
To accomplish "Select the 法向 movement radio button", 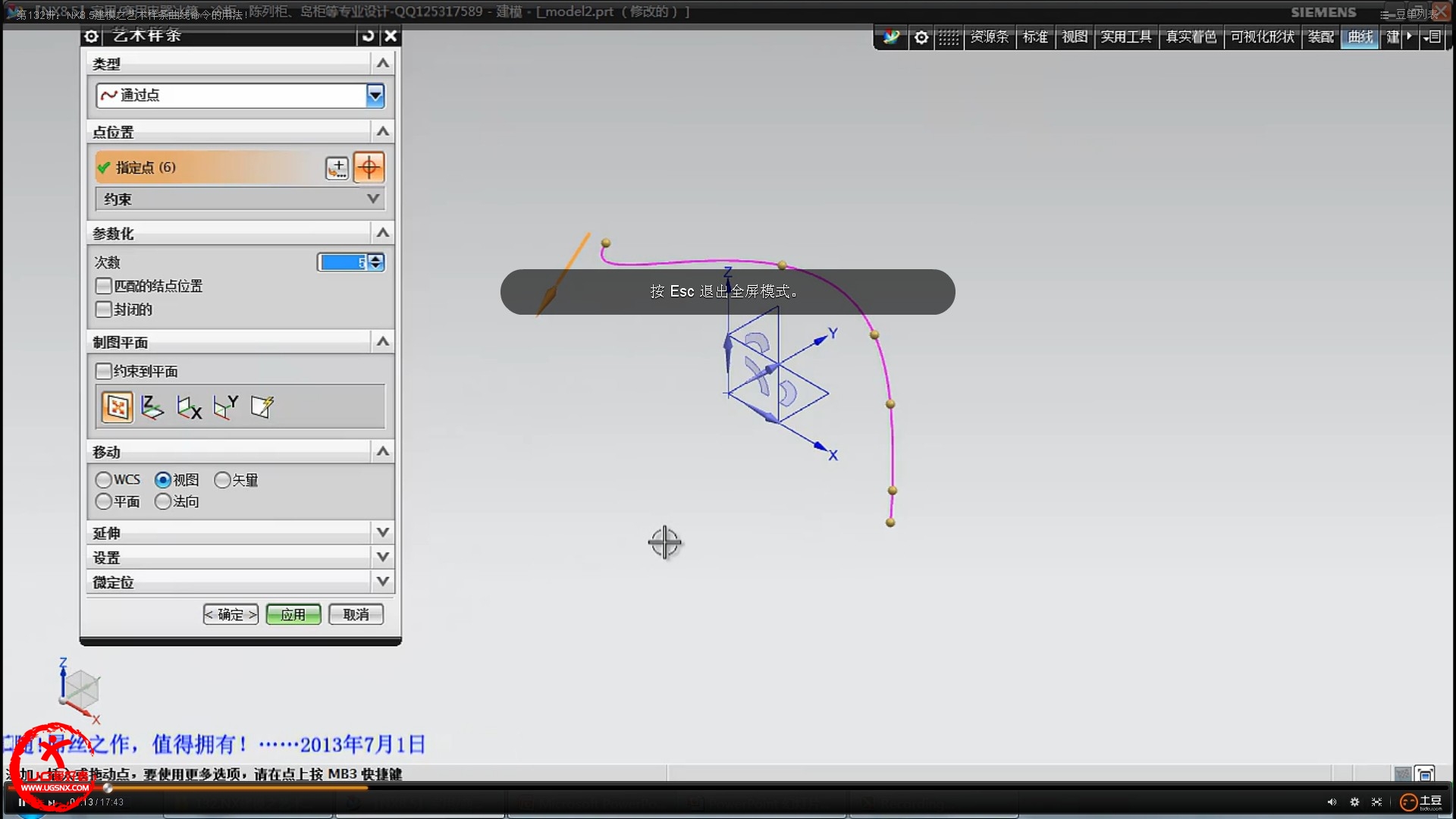I will pos(162,501).
